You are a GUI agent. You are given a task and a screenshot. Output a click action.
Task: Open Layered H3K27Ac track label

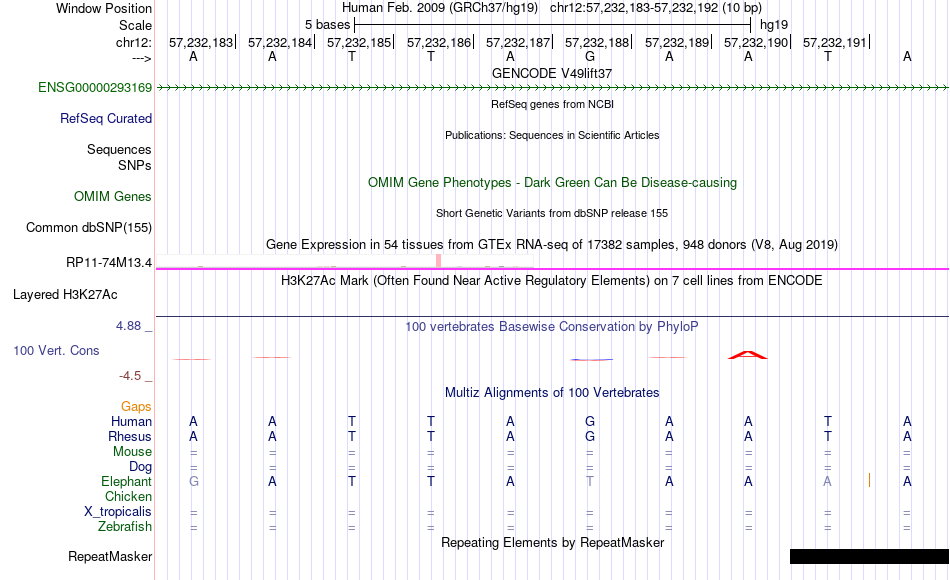tap(65, 295)
